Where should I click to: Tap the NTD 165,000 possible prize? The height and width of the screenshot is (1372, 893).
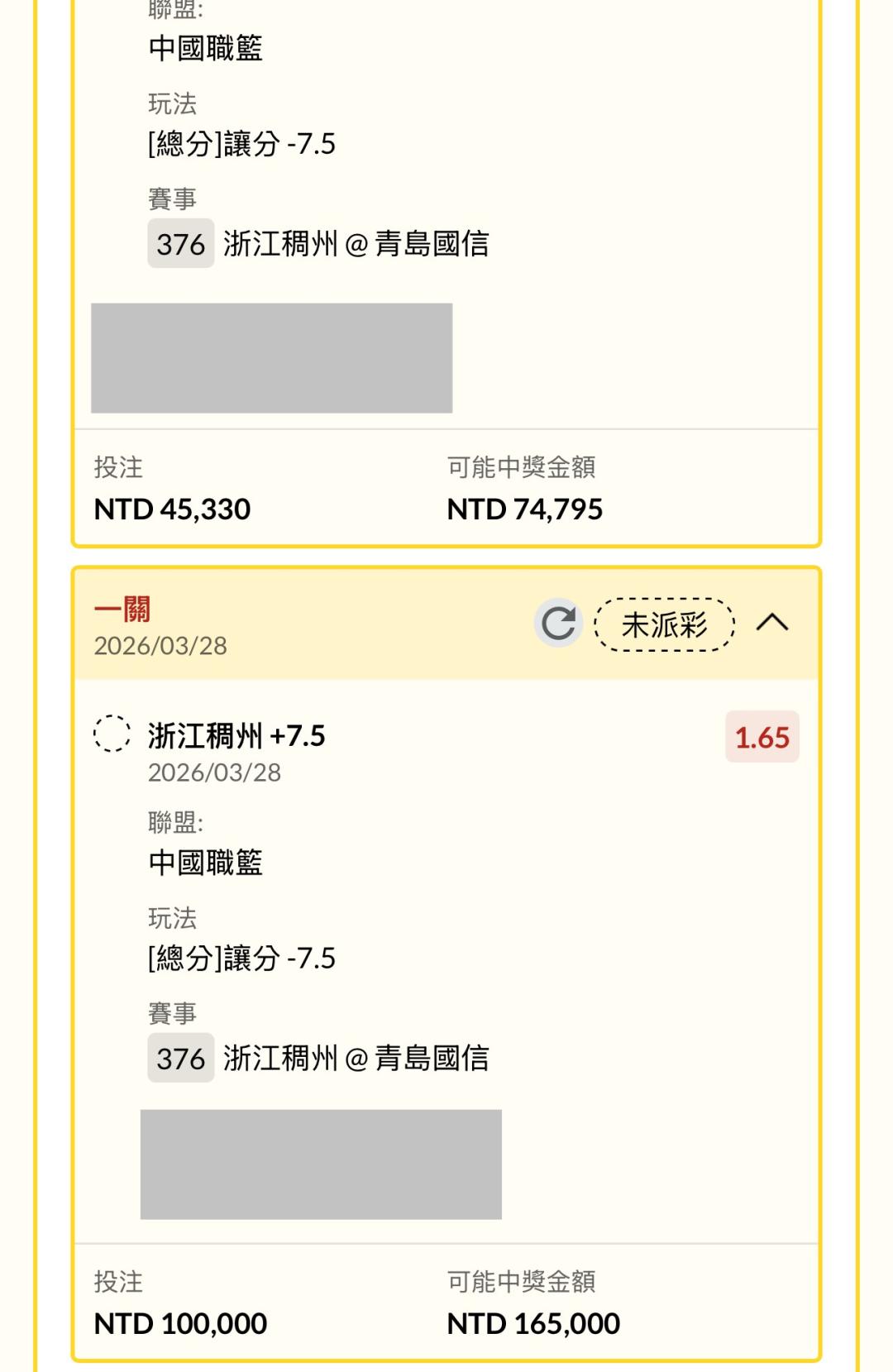(533, 1323)
